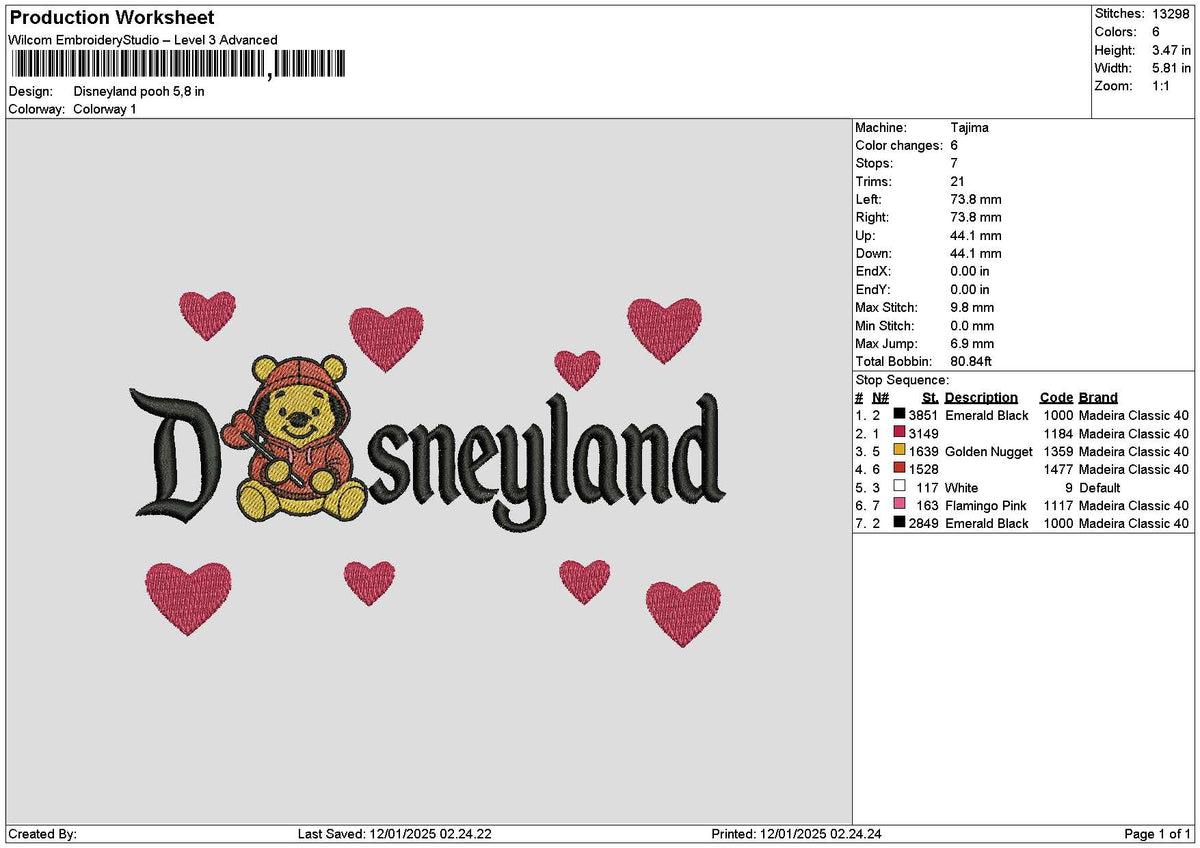The image size is (1200, 848).
Task: Pick the Golden Nugget color swatch
Action: 900,451
